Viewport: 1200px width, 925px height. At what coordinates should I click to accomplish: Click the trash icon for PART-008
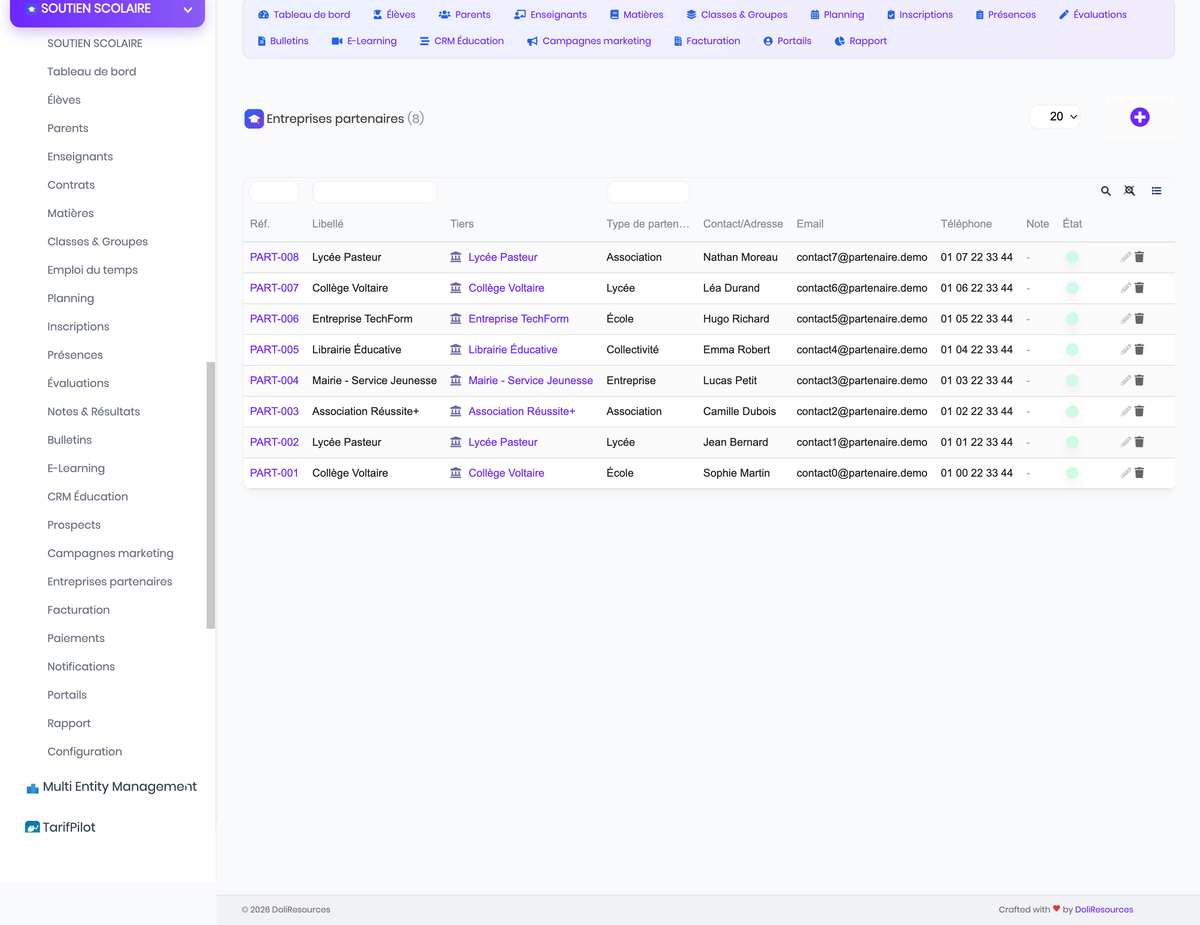coord(1139,257)
